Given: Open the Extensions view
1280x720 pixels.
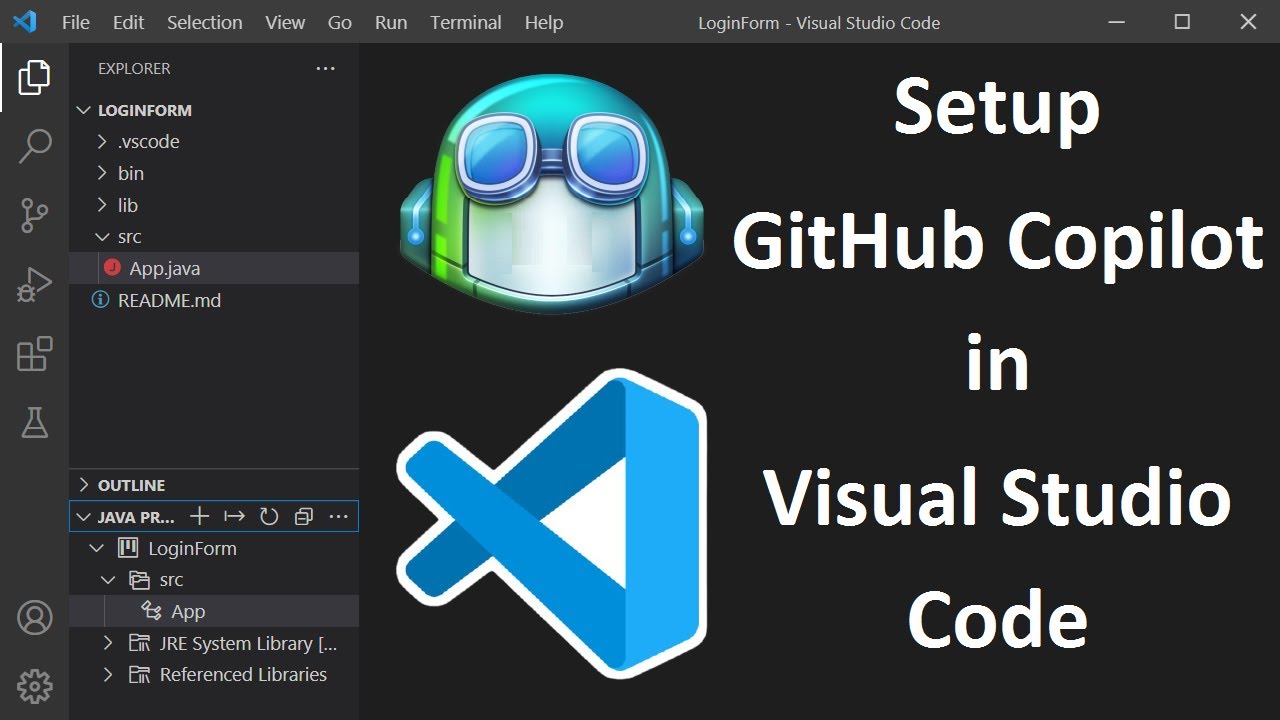Looking at the screenshot, I should (x=34, y=354).
